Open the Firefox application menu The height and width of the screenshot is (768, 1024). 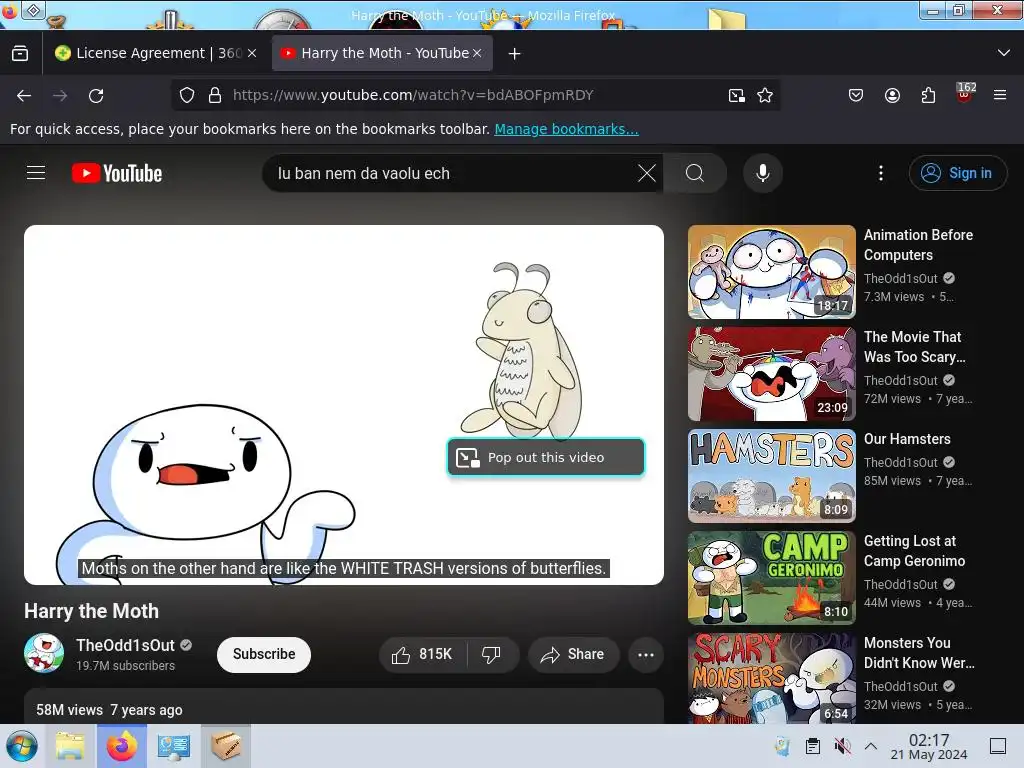pos(1000,95)
